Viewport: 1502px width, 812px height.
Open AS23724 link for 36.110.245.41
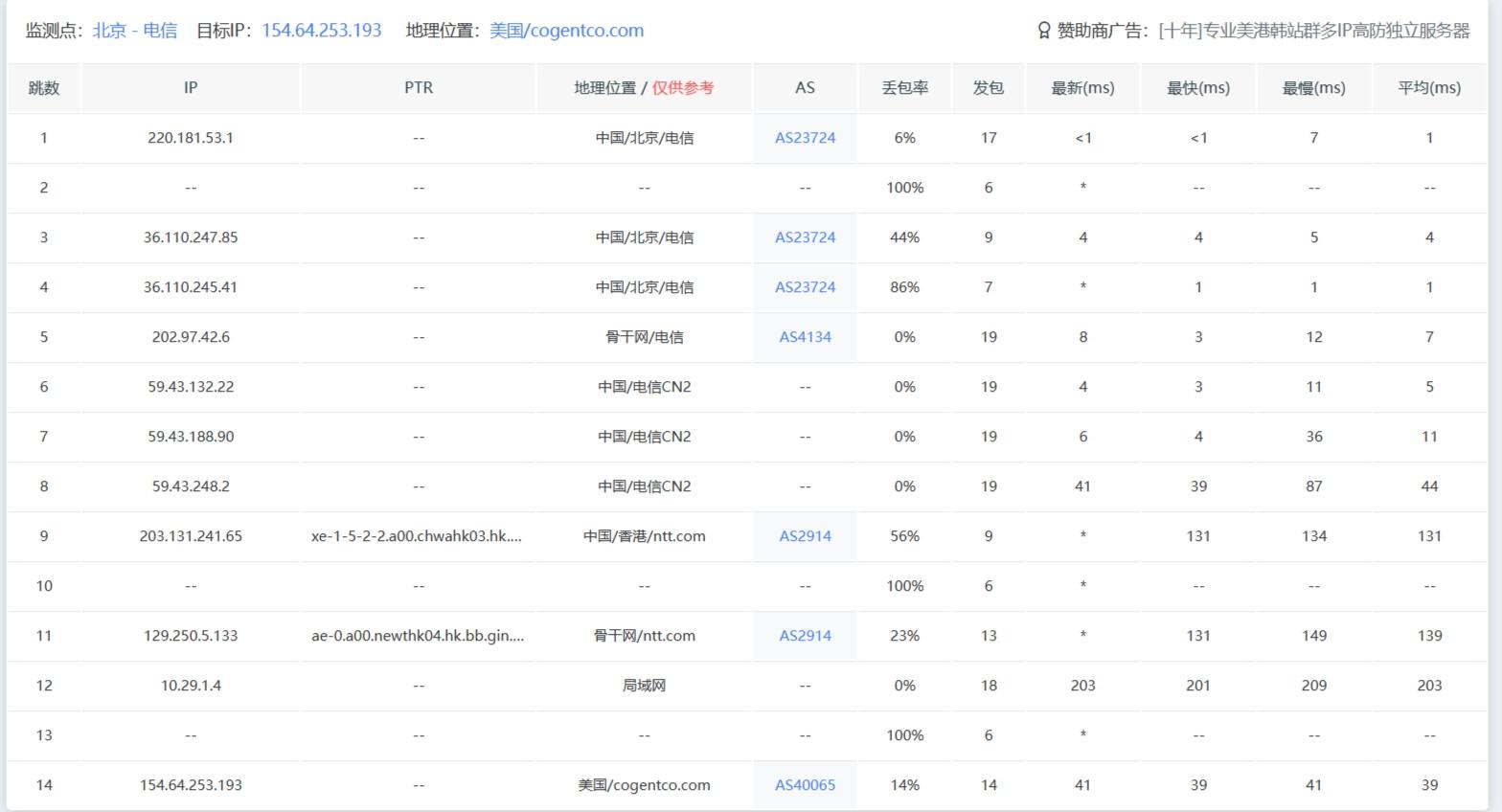point(805,287)
